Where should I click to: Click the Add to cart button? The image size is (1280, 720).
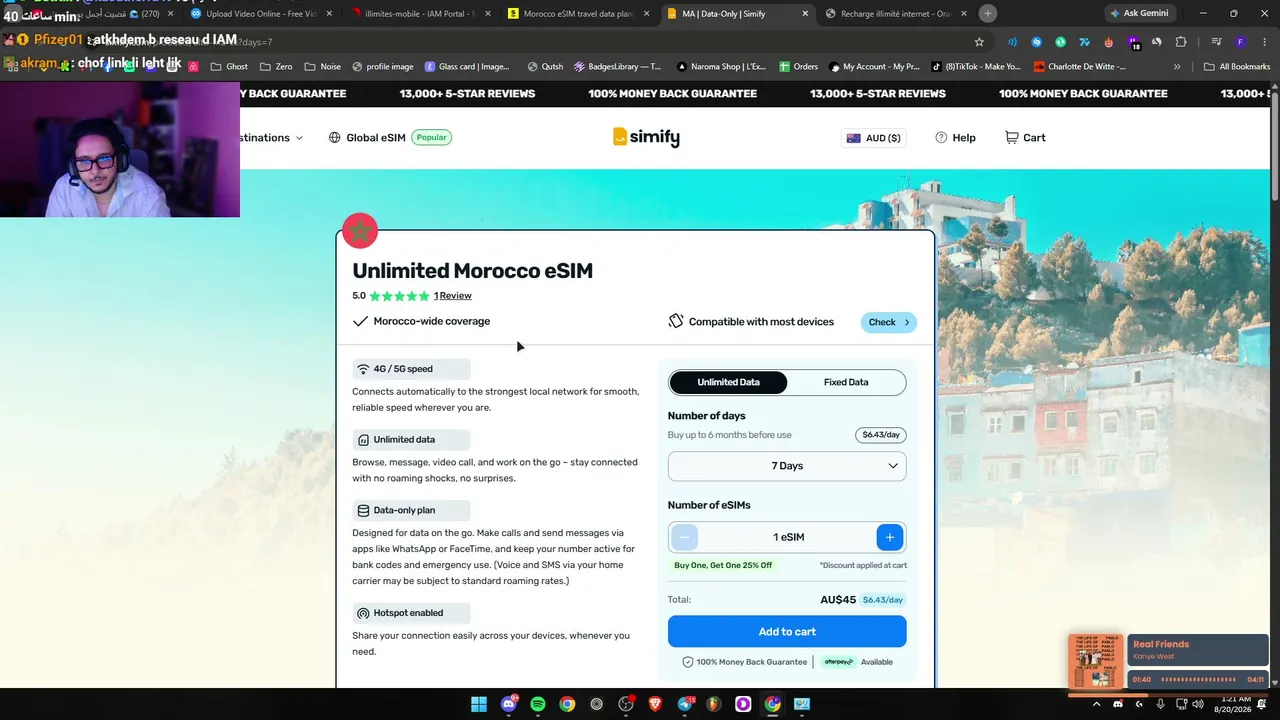click(x=787, y=632)
